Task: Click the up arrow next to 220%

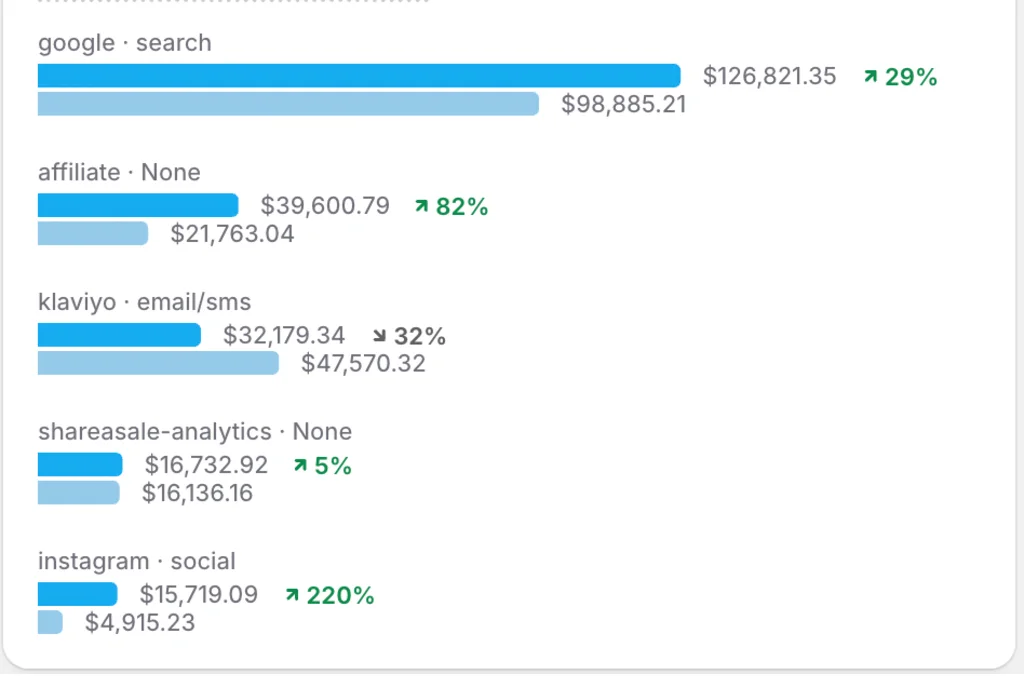Action: 292,595
